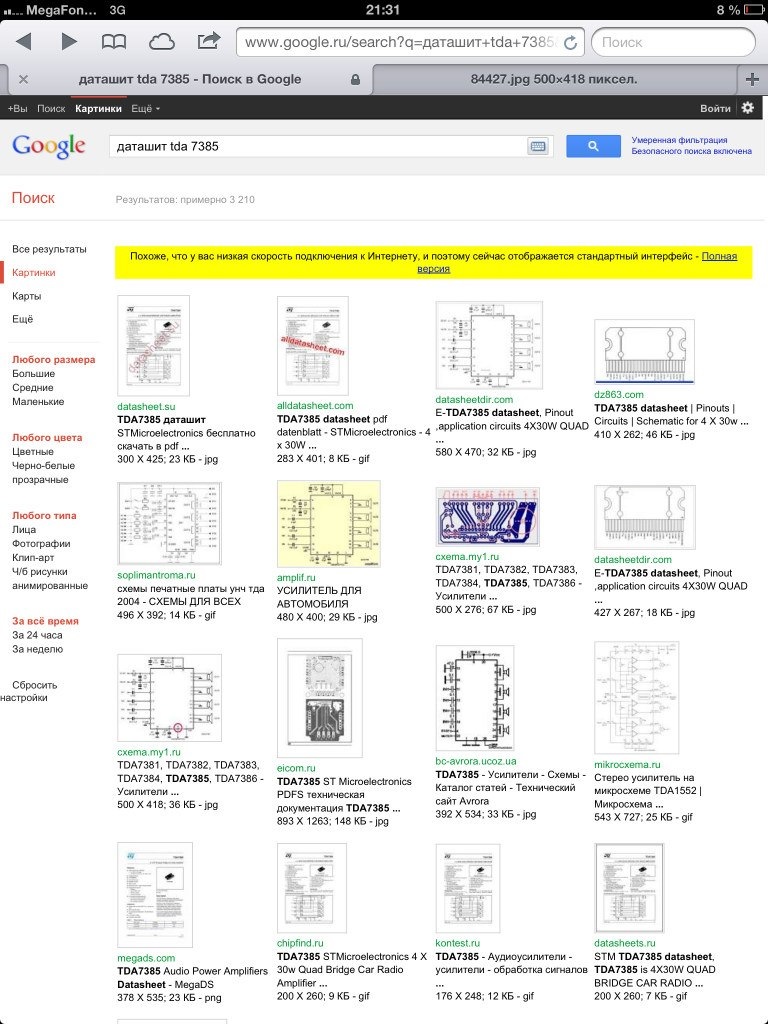Expand the Ещё dropdown in black bar
This screenshot has height=1024, width=768.
click(145, 108)
